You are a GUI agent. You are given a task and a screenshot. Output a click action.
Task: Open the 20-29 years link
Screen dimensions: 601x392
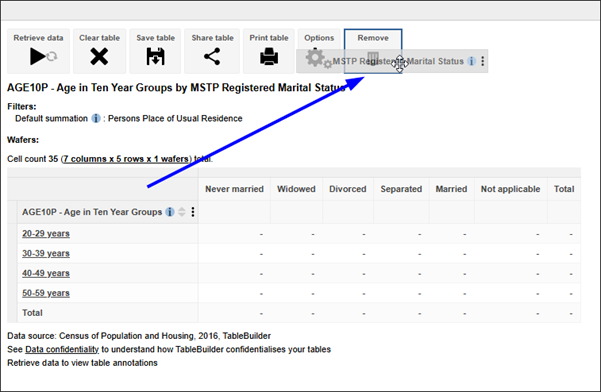click(46, 234)
